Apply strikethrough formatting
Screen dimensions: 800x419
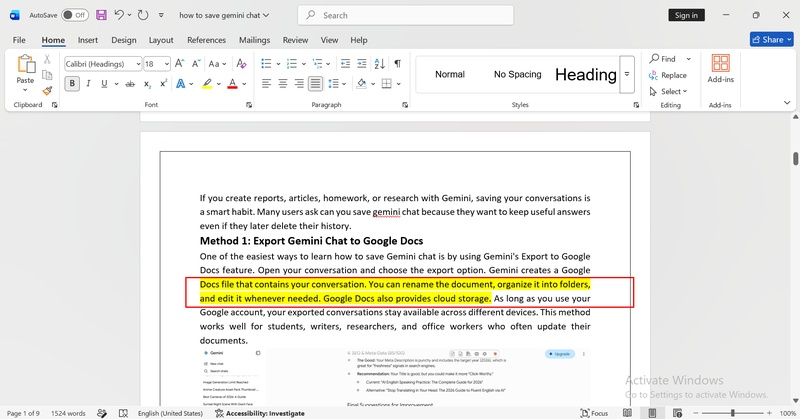(130, 84)
